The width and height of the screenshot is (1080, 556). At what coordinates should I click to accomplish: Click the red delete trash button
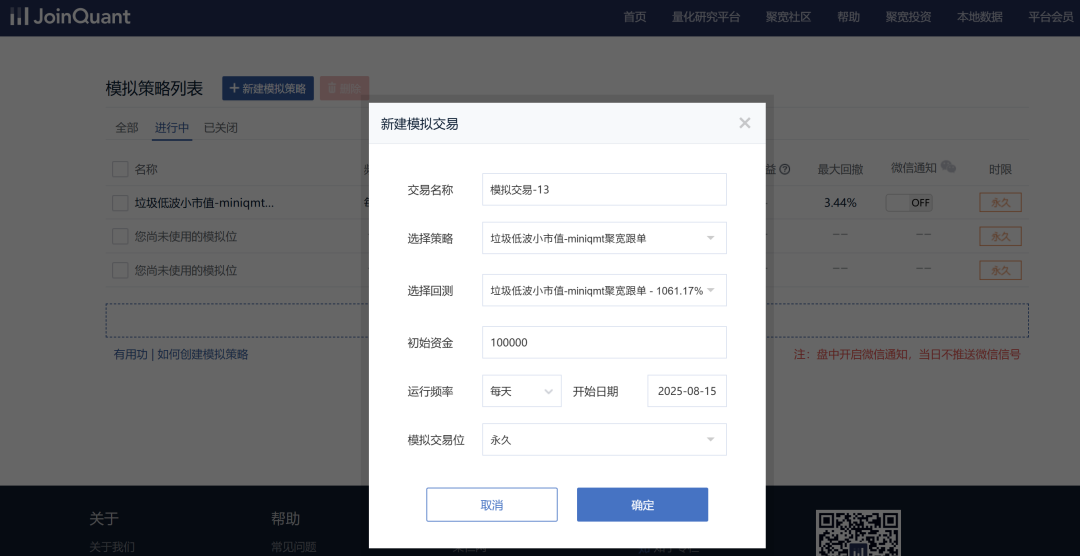[344, 88]
